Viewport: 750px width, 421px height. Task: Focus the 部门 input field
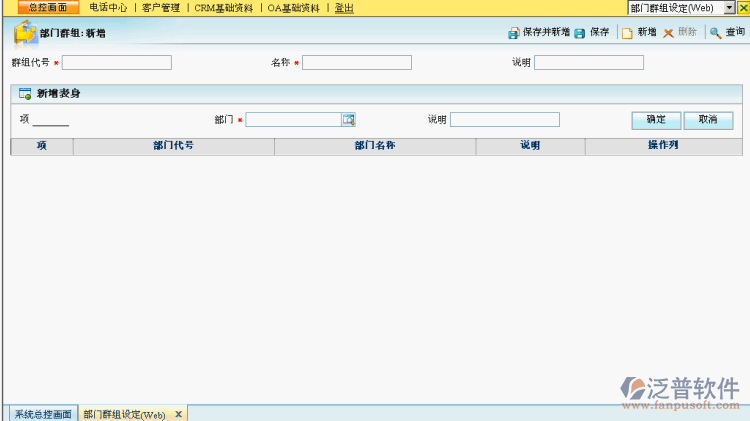[293, 120]
